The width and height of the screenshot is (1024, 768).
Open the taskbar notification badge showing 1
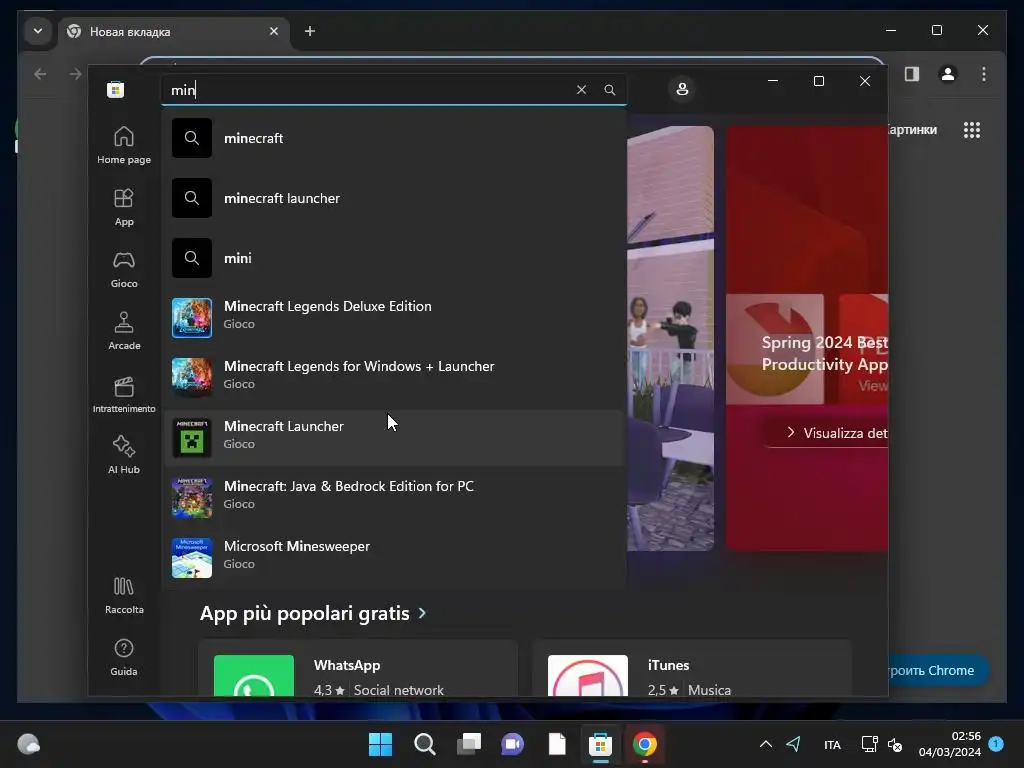[x=996, y=744]
